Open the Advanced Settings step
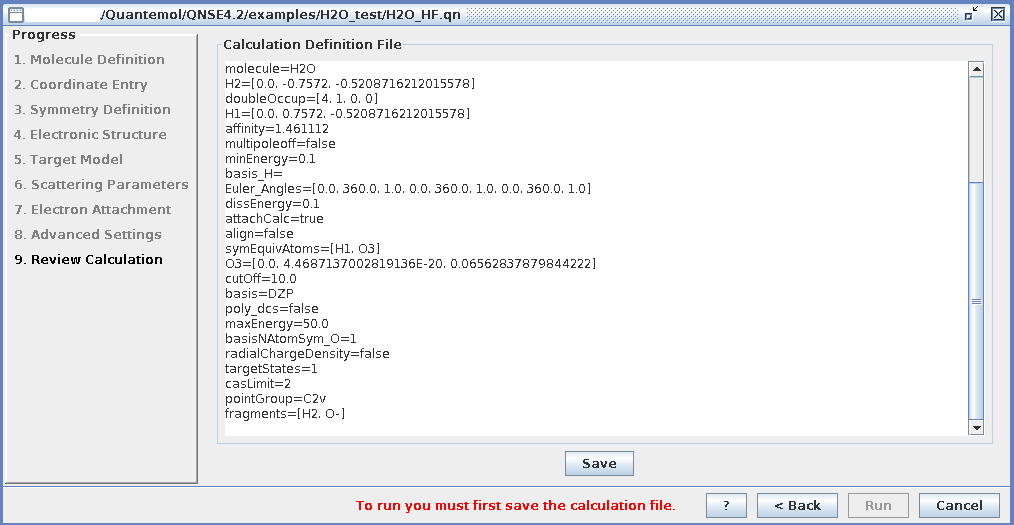The width and height of the screenshot is (1014, 525). click(87, 235)
